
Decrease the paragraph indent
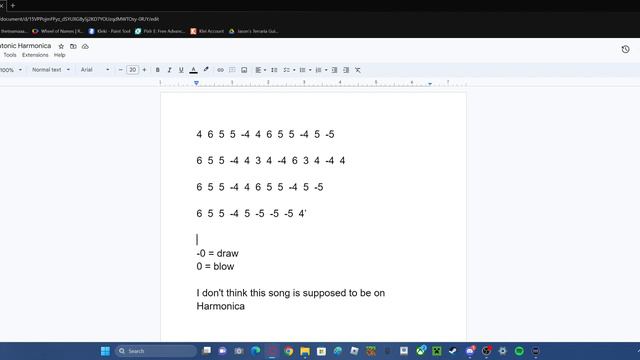tap(334, 70)
